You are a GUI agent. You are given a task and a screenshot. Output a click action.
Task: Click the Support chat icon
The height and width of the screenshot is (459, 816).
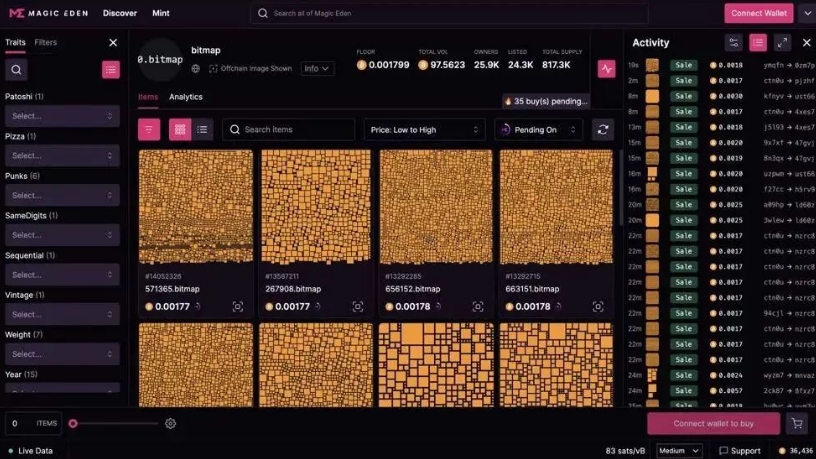click(723, 451)
